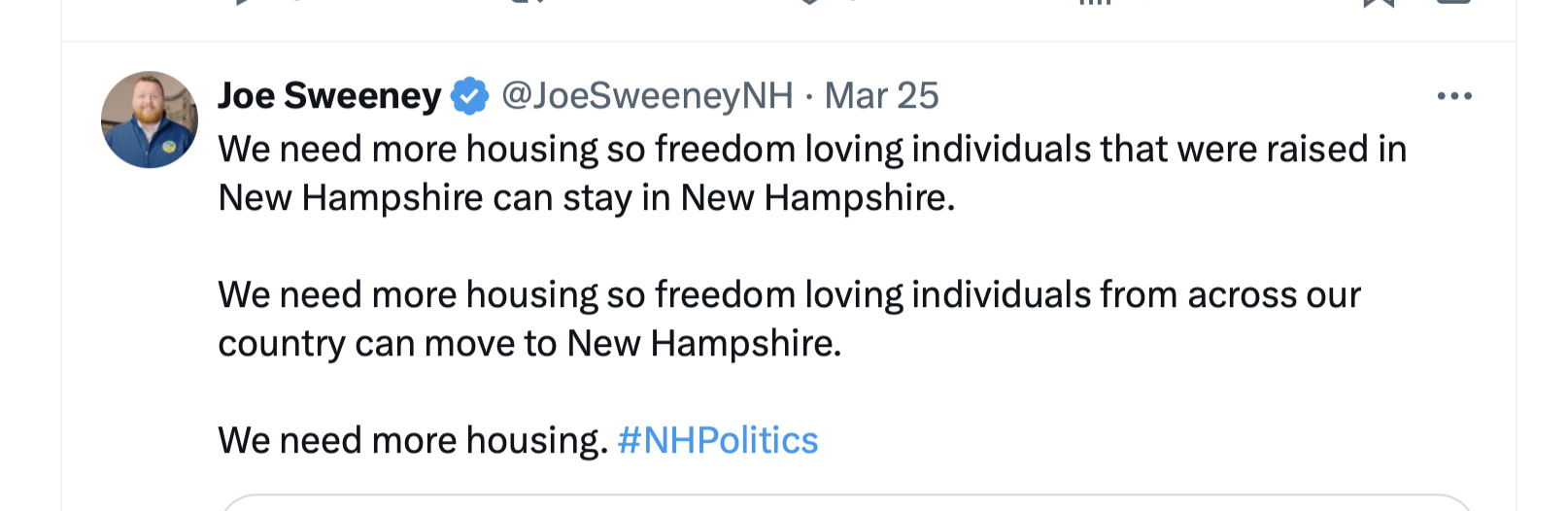This screenshot has height=511, width=1568.
Task: Open the tweet via the Mar 25 timestamp
Action: [x=881, y=96]
